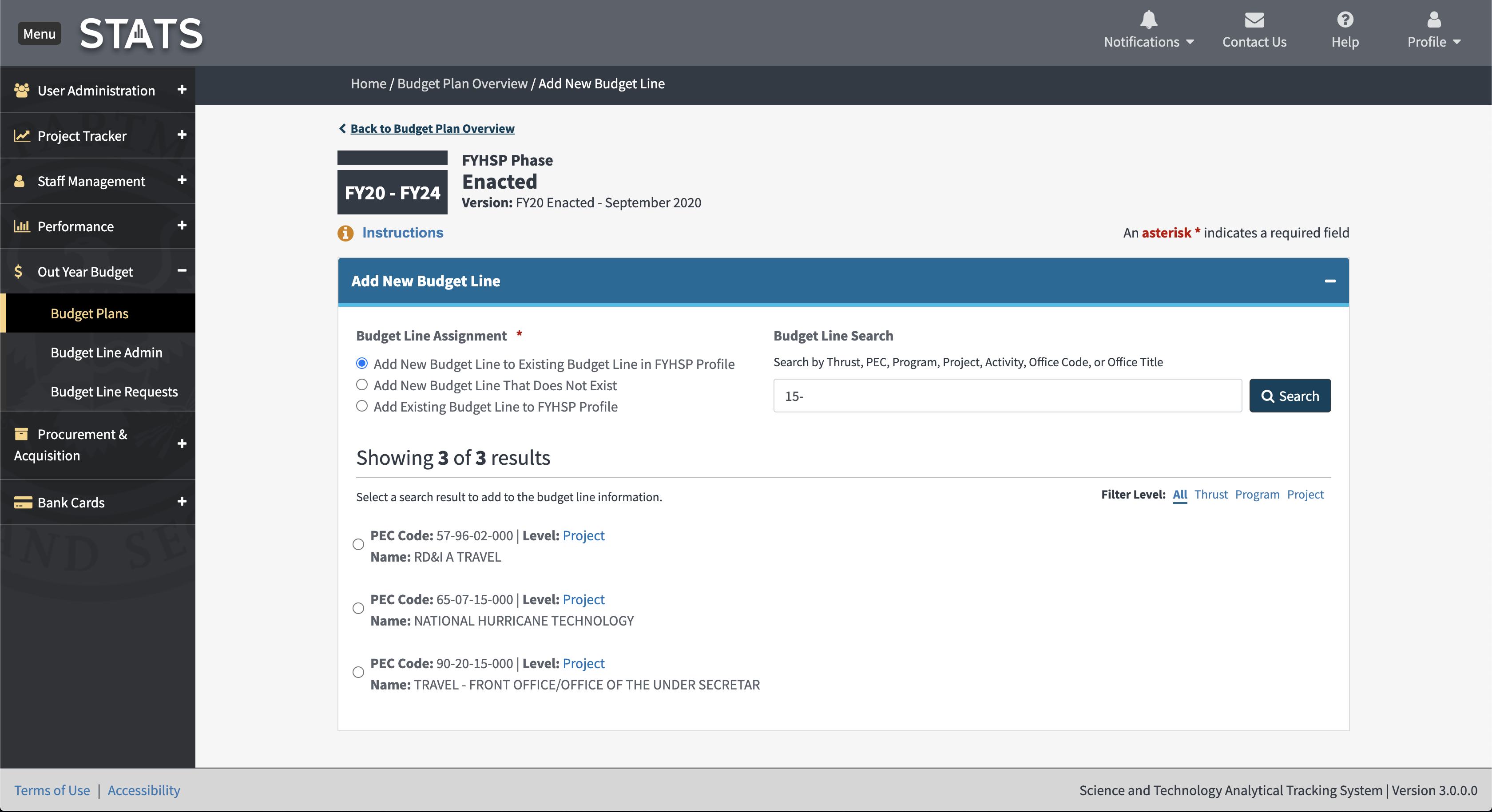Click the User Administration people icon

(x=22, y=91)
